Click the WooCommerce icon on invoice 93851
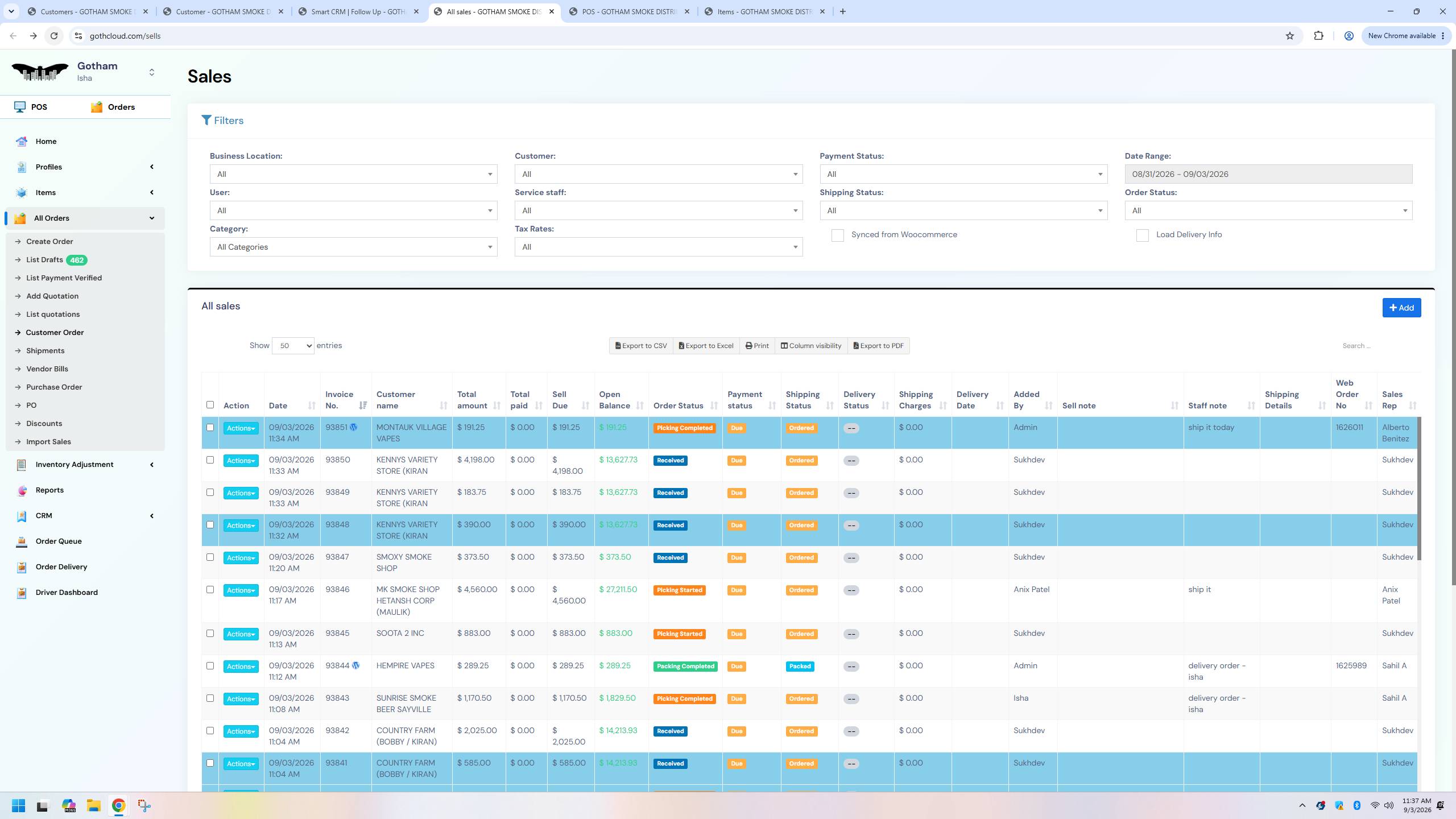Image resolution: width=1456 pixels, height=819 pixels. point(354,427)
